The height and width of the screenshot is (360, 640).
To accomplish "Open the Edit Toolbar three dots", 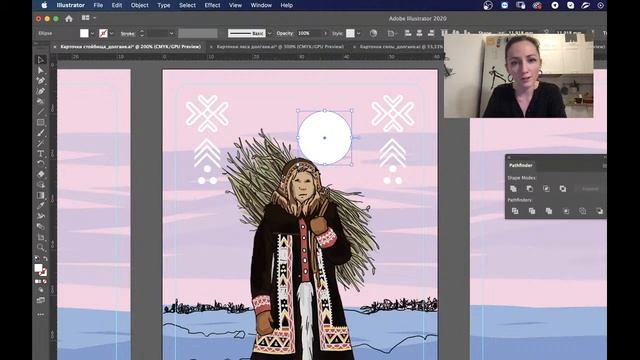I will pos(40,315).
